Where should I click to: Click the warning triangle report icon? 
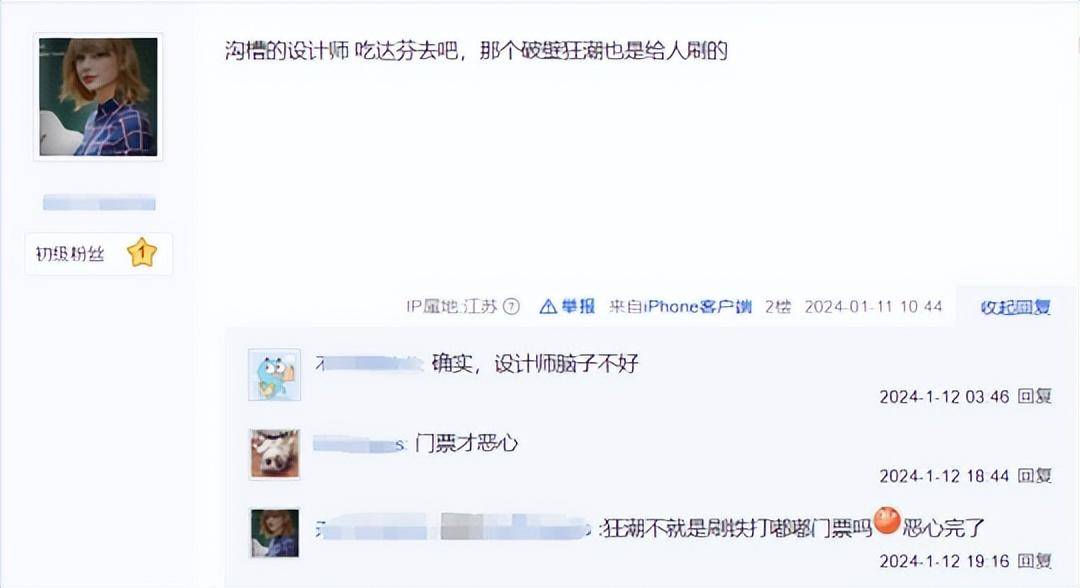[x=548, y=306]
